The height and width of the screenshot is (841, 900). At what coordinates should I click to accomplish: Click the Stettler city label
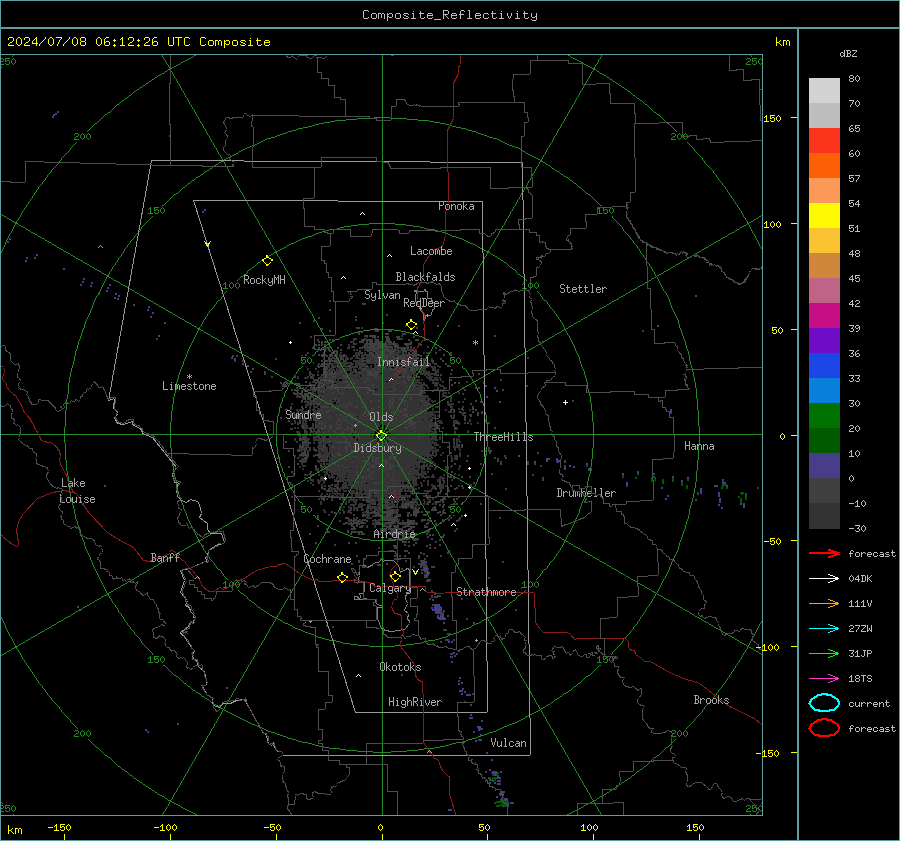click(x=583, y=289)
